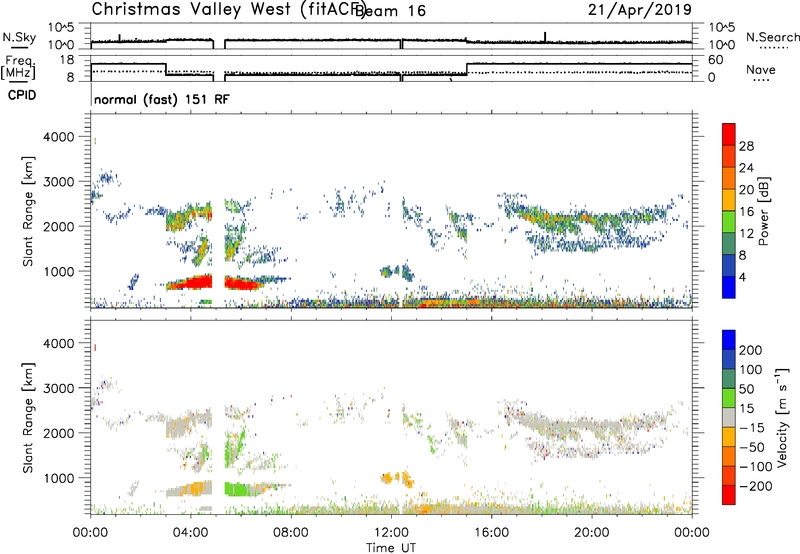Click the 'Christmas Valley West (fitACF)' title
Image resolution: width=800 pixels, height=554 pixels.
pos(228,10)
